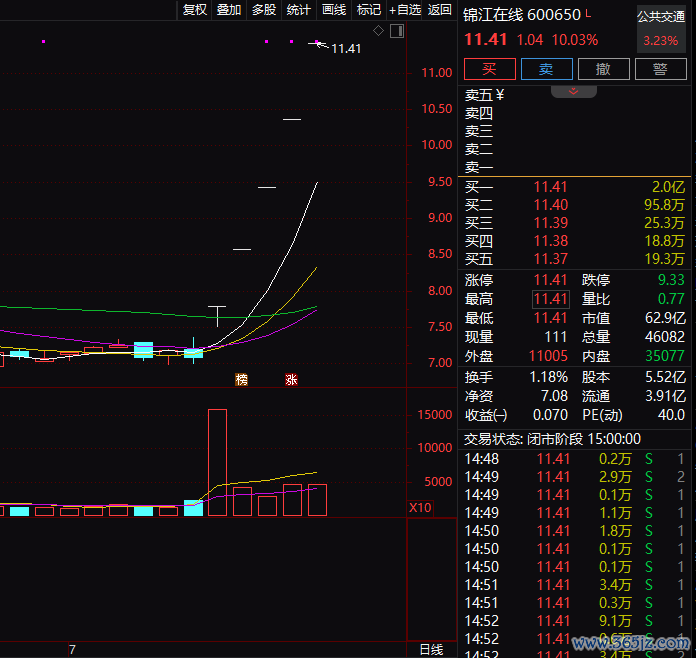Click the 榜 marker on chart
This screenshot has height=658, width=696.
[x=241, y=380]
